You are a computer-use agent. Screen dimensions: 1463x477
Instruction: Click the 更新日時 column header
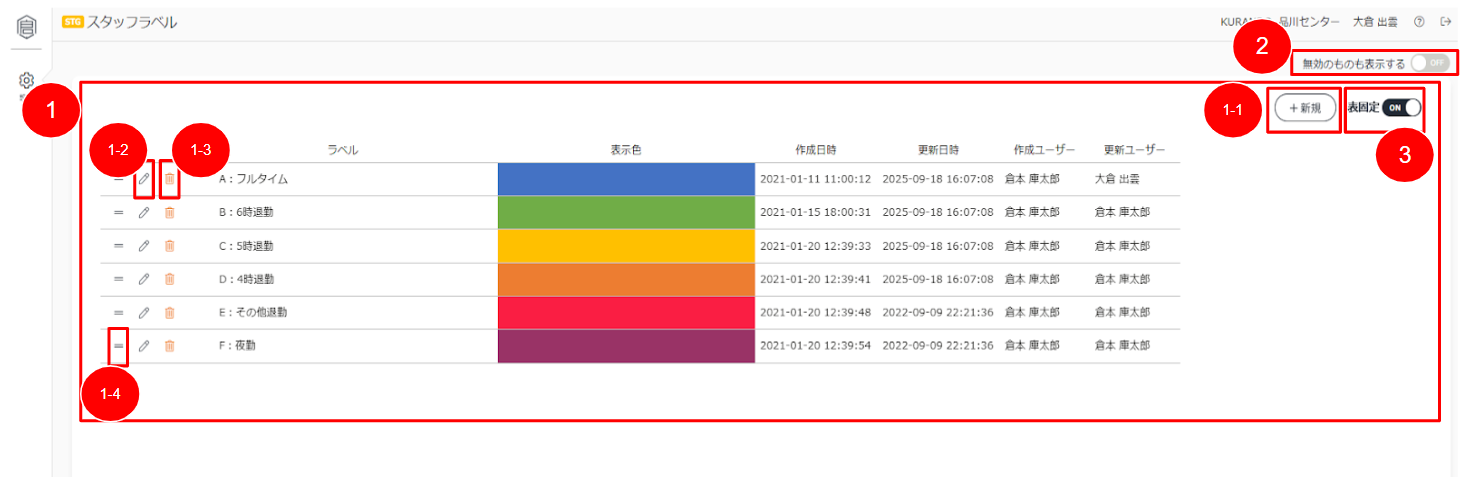click(938, 150)
